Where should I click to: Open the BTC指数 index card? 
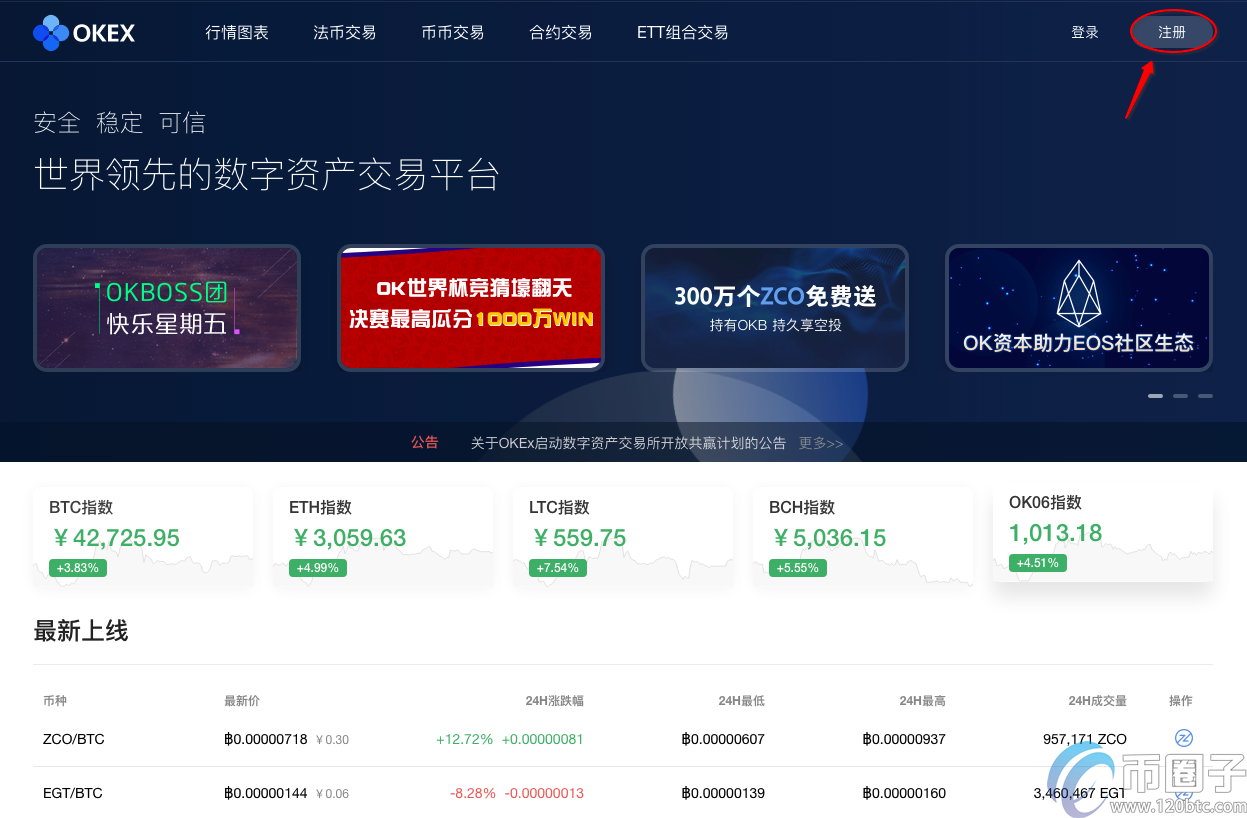point(143,537)
